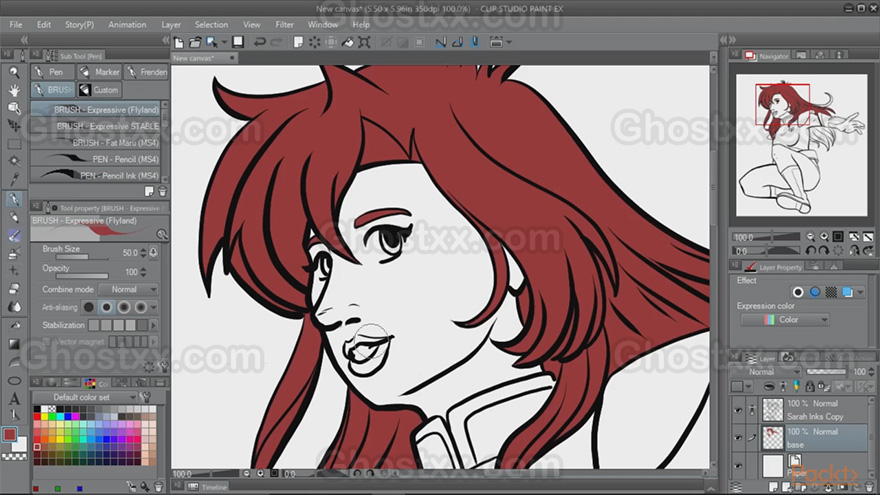Viewport: 880px width, 495px height.
Task: Select the Custom sub tool group
Action: tap(99, 90)
